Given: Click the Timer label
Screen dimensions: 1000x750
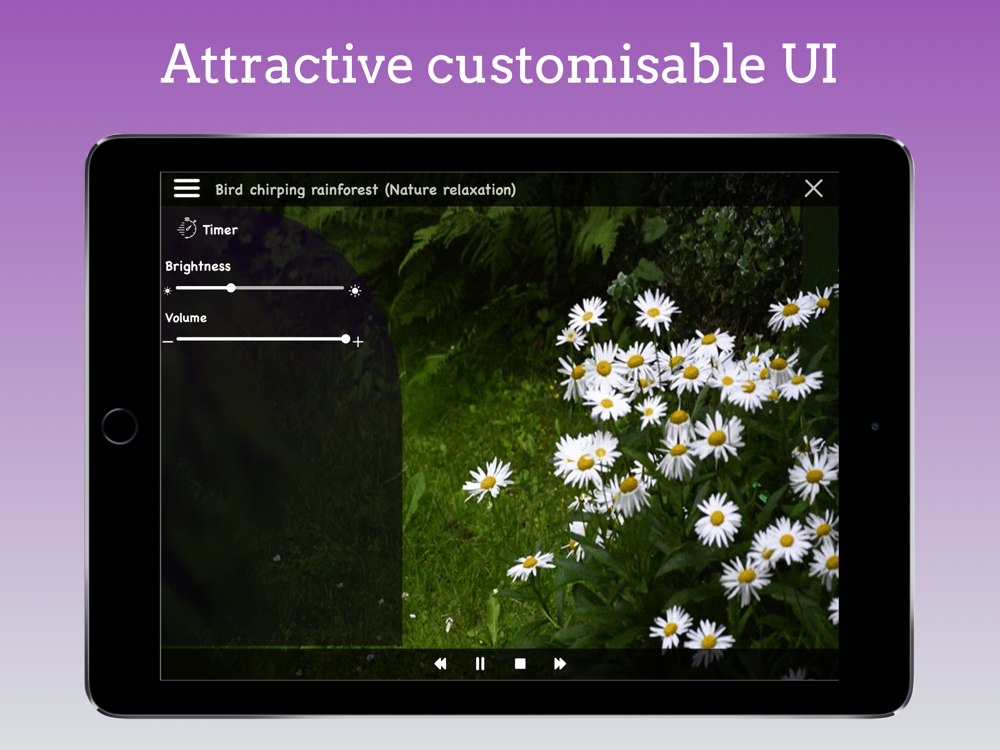Looking at the screenshot, I should [x=220, y=230].
